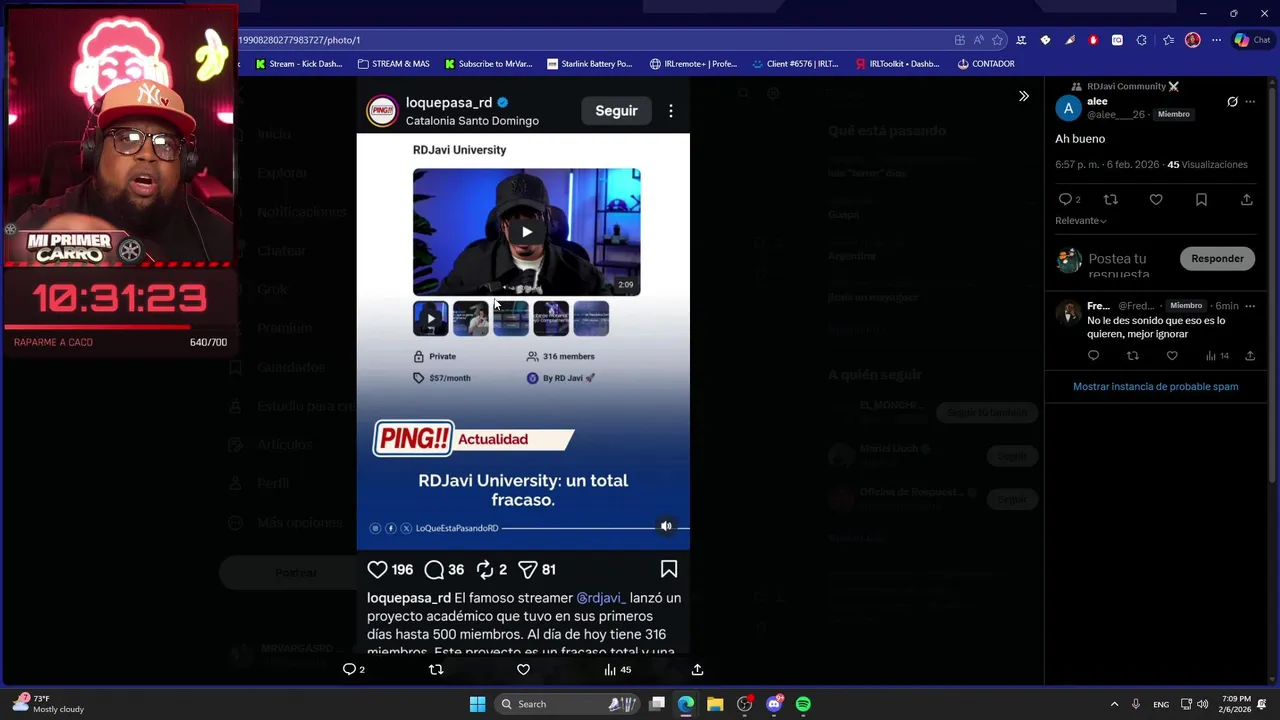The image size is (1280, 720).
Task: Open File Explorer from the taskbar
Action: (715, 704)
